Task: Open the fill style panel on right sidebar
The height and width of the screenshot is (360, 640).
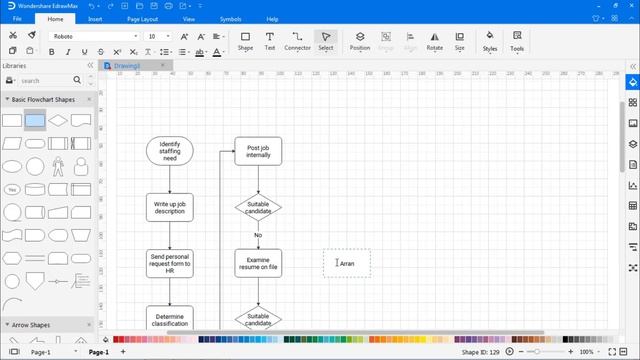Action: tap(633, 82)
